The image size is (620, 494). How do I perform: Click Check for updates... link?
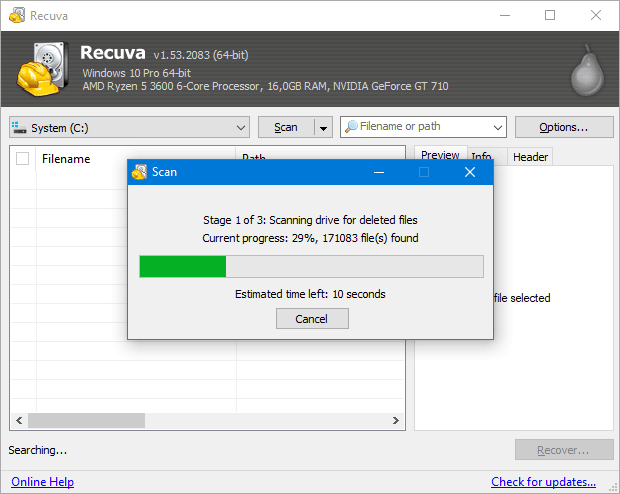point(543,482)
